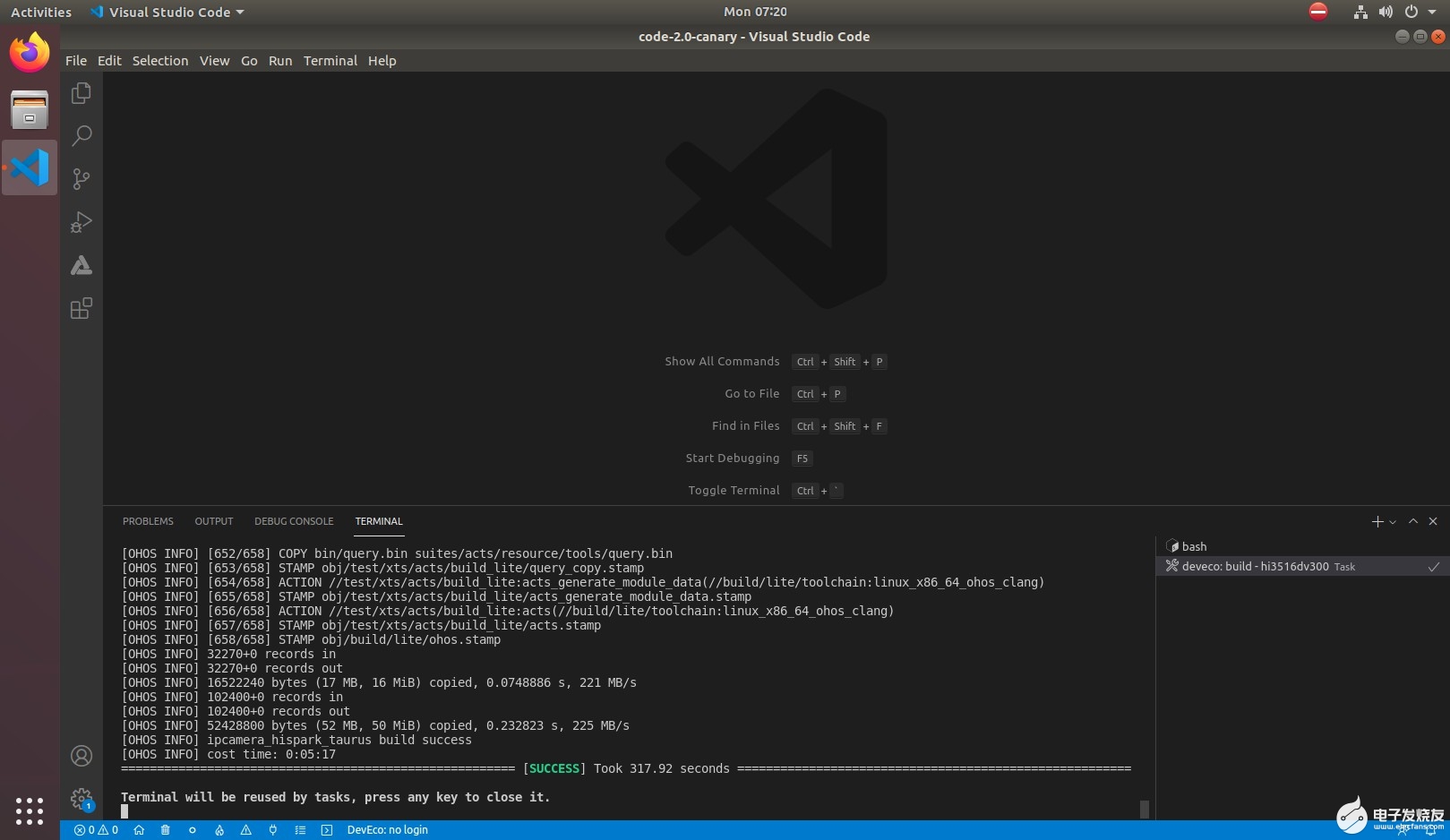
Task: Click the volume icon in system tray
Action: [1386, 12]
